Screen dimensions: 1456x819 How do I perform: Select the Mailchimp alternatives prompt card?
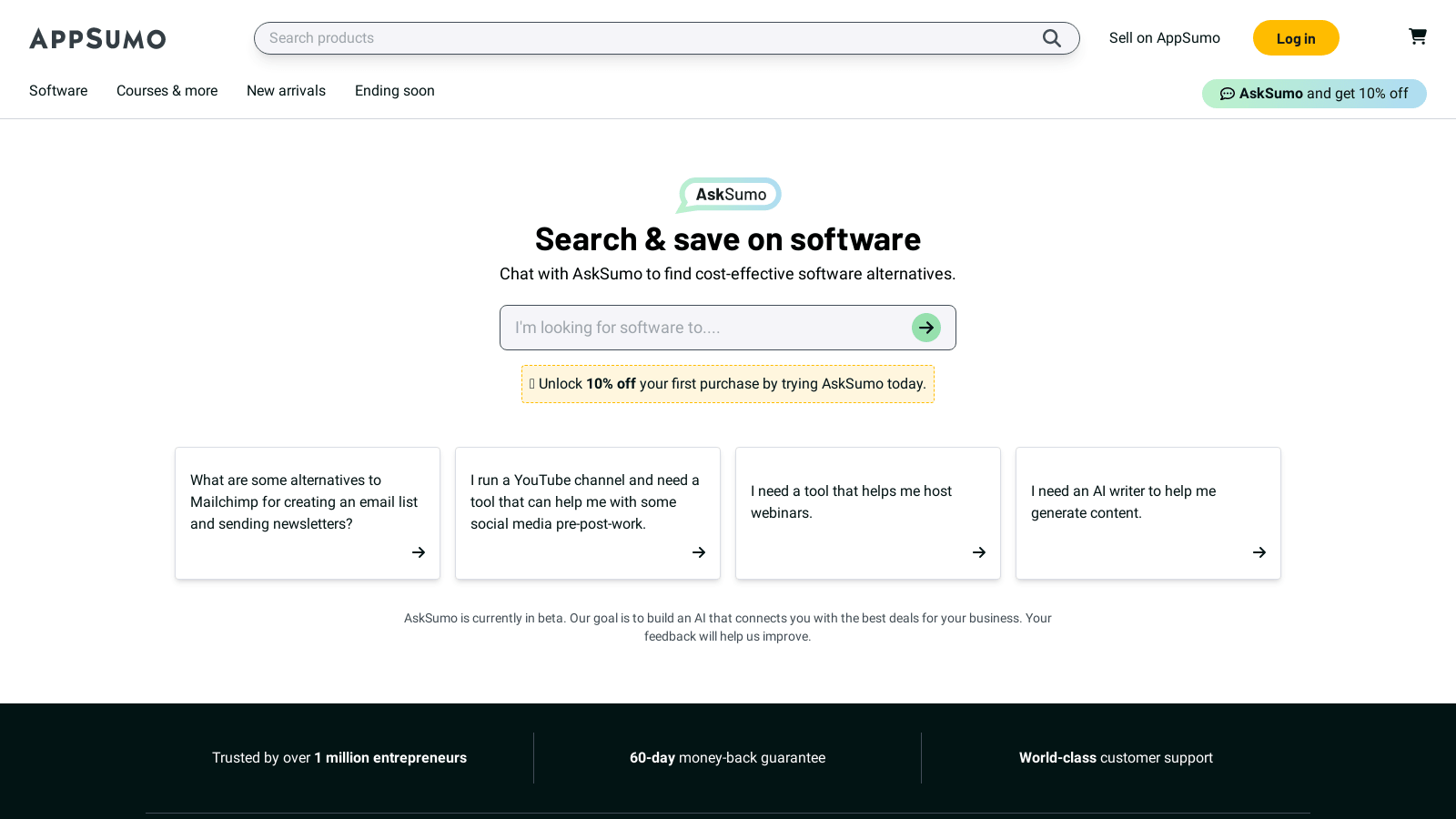308,513
